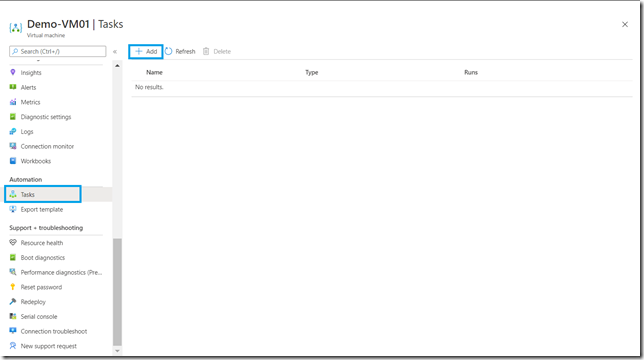Click the 'Virtual machine' subtitle text
The height and width of the screenshot is (360, 644).
click(46, 35)
